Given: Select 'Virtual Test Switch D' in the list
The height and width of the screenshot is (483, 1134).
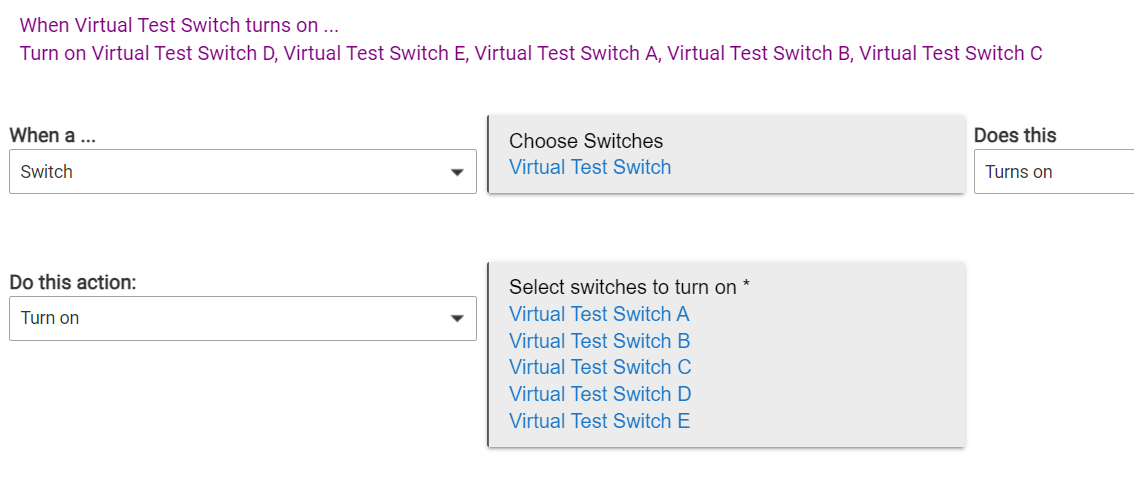Looking at the screenshot, I should coord(600,394).
